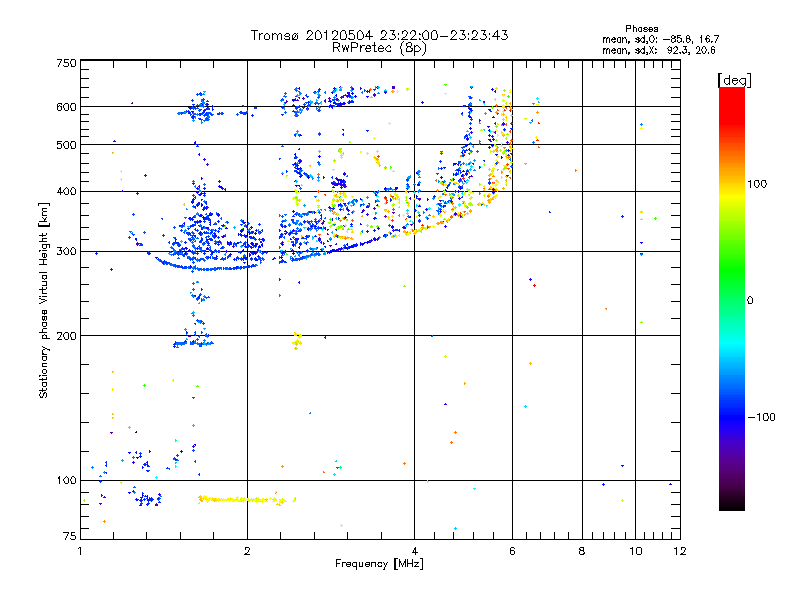Click the '100' colorbar tick label

757,184
